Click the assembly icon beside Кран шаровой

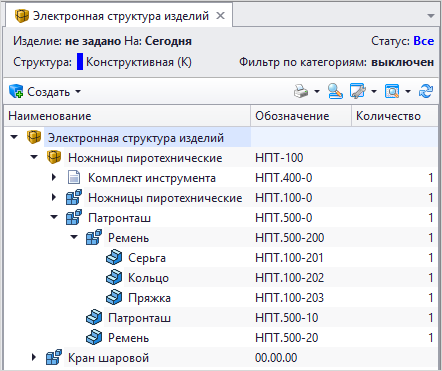point(54,358)
